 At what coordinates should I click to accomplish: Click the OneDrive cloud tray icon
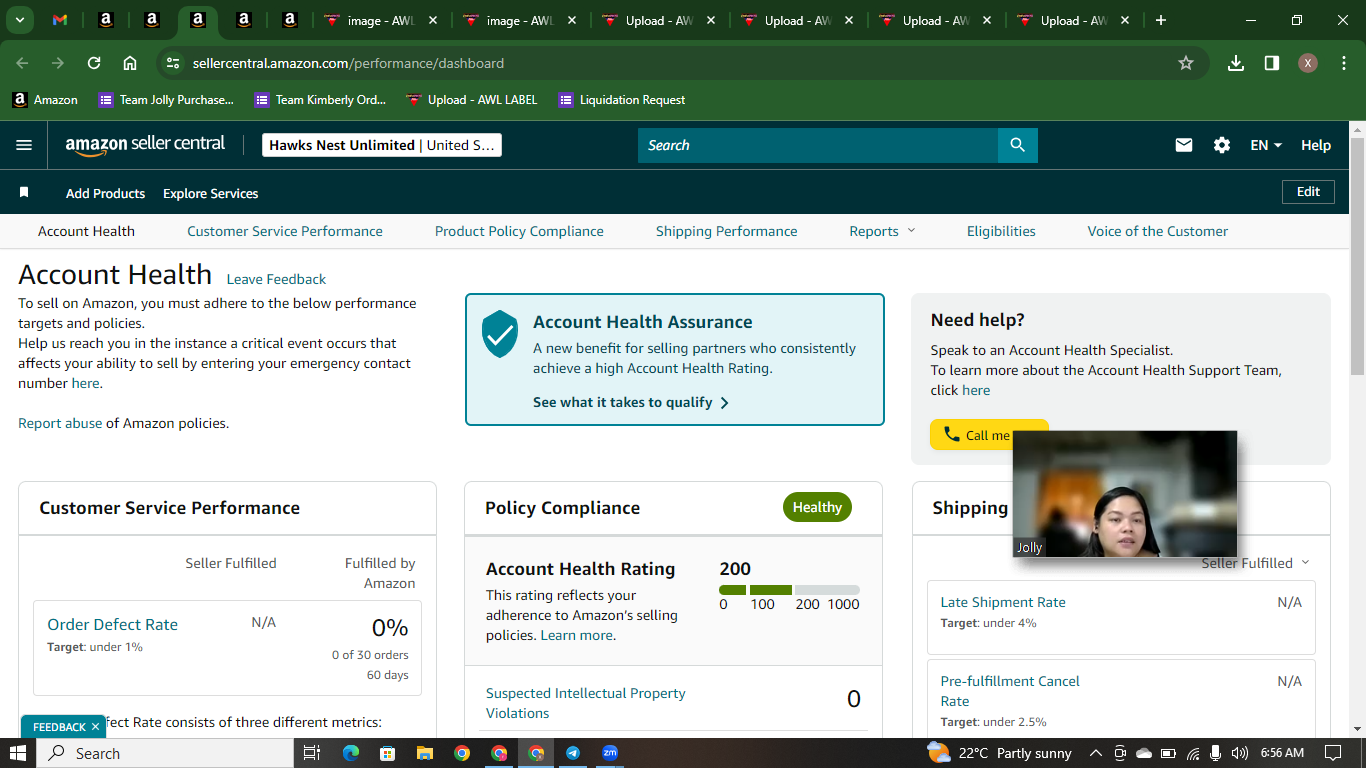[1144, 753]
